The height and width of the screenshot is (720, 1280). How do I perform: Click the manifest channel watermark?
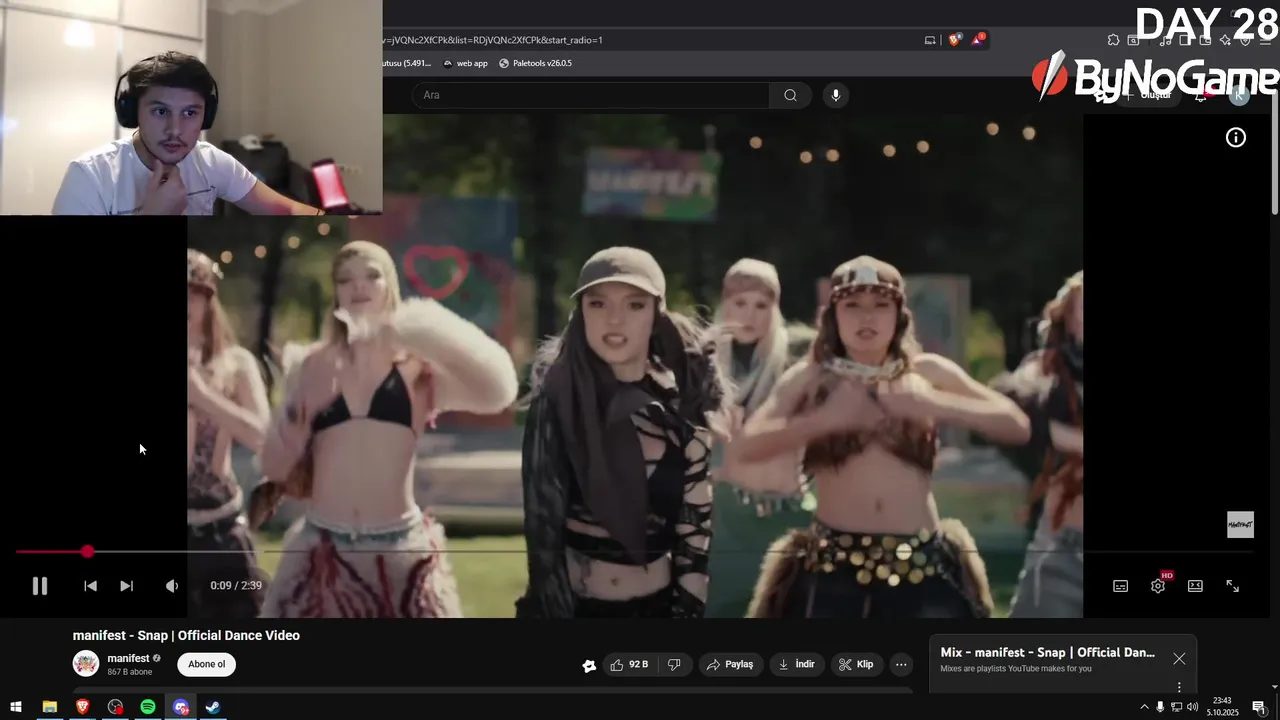tap(1240, 525)
